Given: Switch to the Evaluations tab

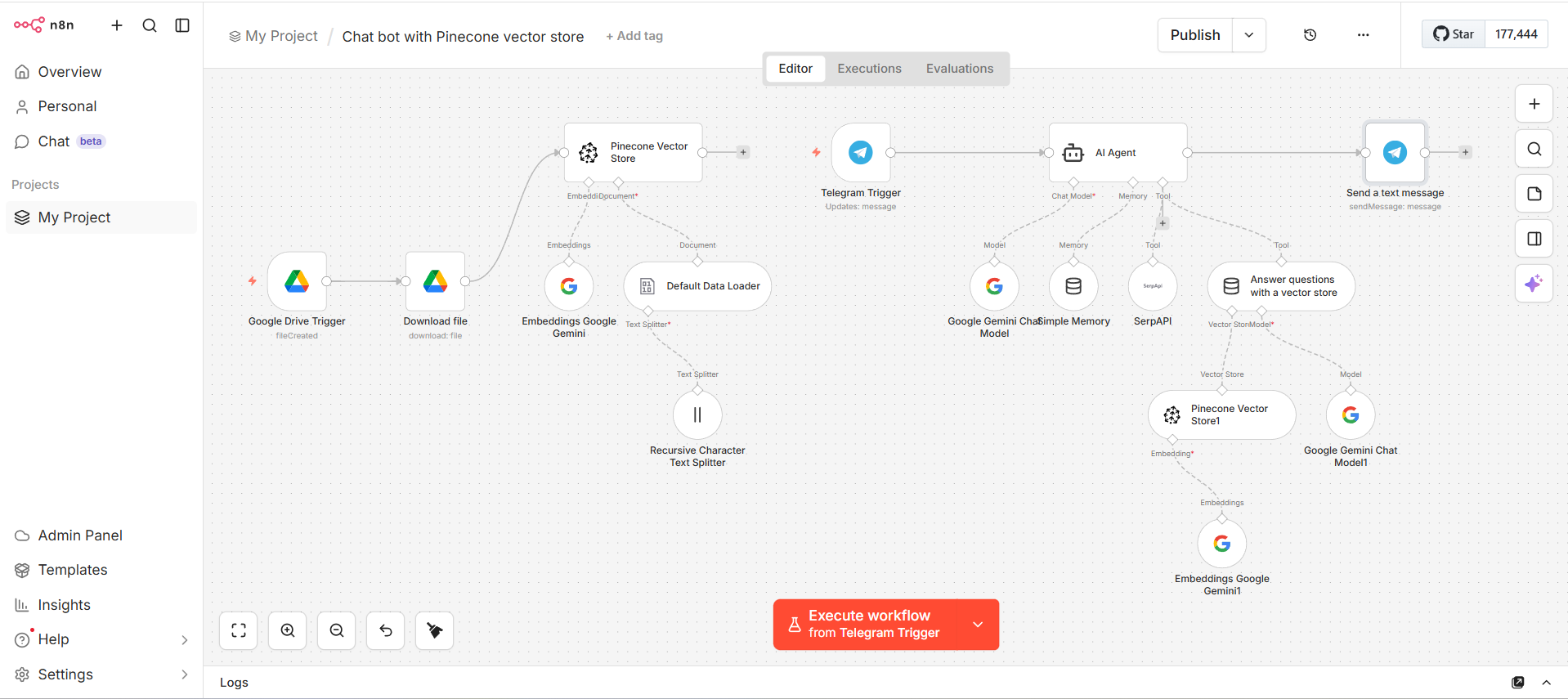Looking at the screenshot, I should (x=960, y=69).
